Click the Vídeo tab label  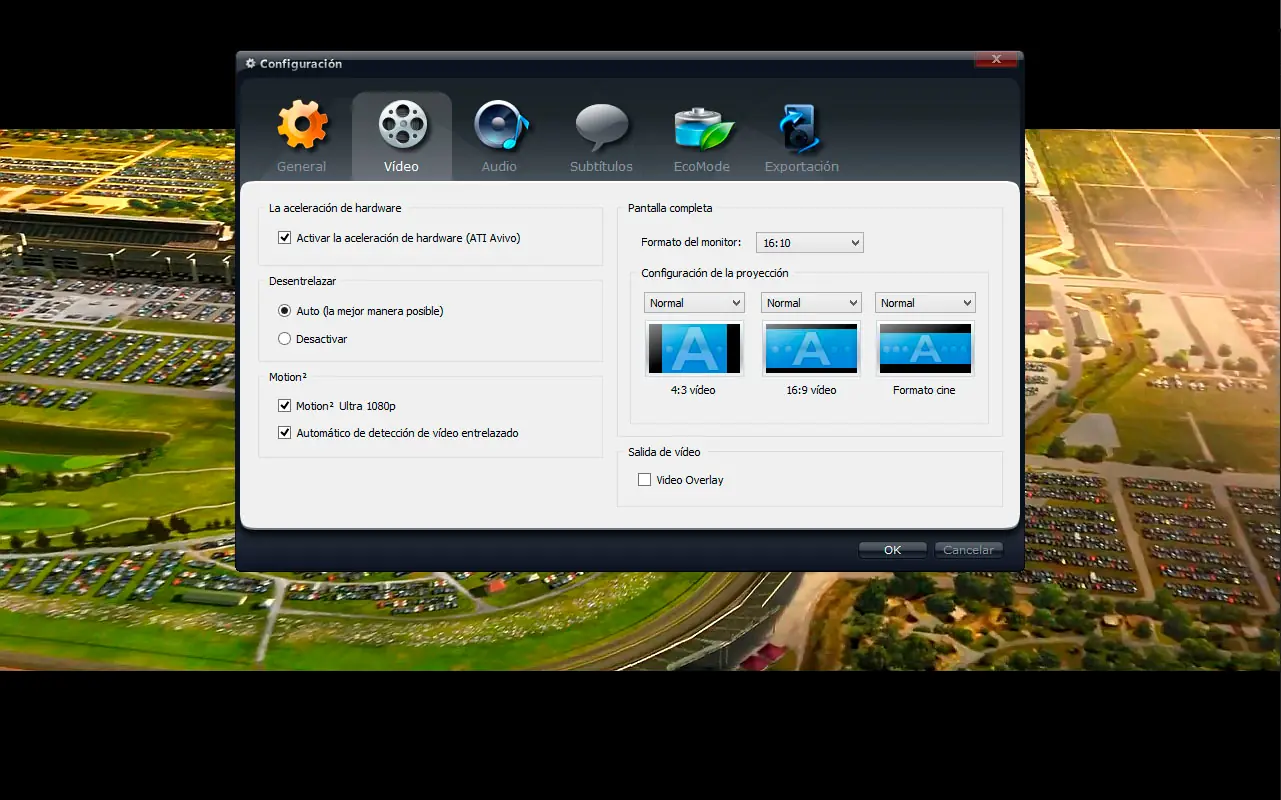(402, 167)
